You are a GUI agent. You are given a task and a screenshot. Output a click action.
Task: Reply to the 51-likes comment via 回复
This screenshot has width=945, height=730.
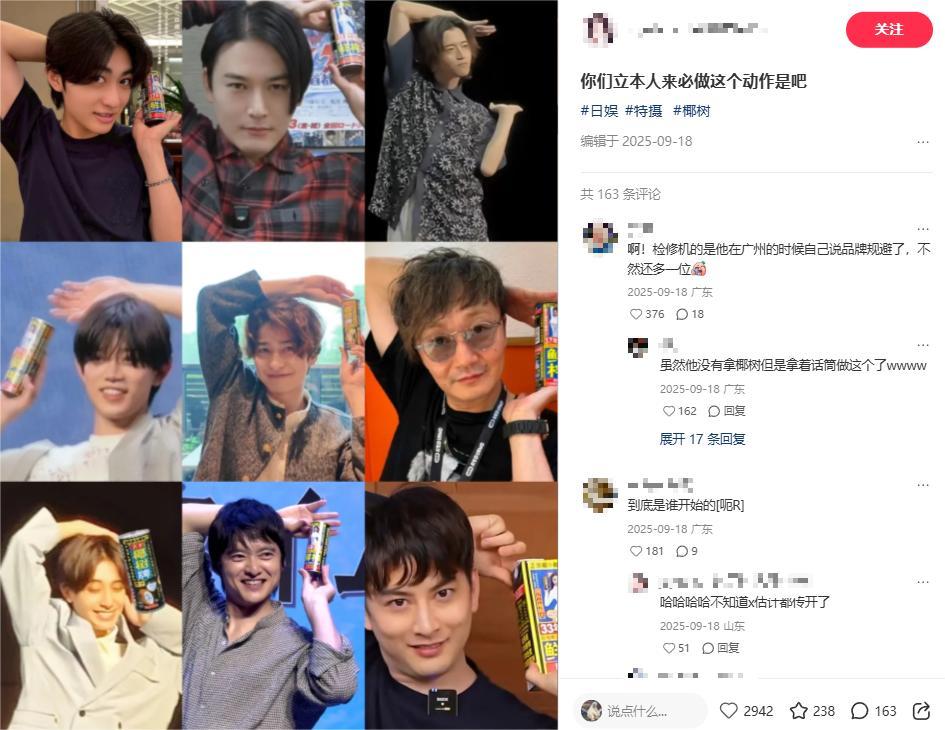pyautogui.click(x=721, y=648)
